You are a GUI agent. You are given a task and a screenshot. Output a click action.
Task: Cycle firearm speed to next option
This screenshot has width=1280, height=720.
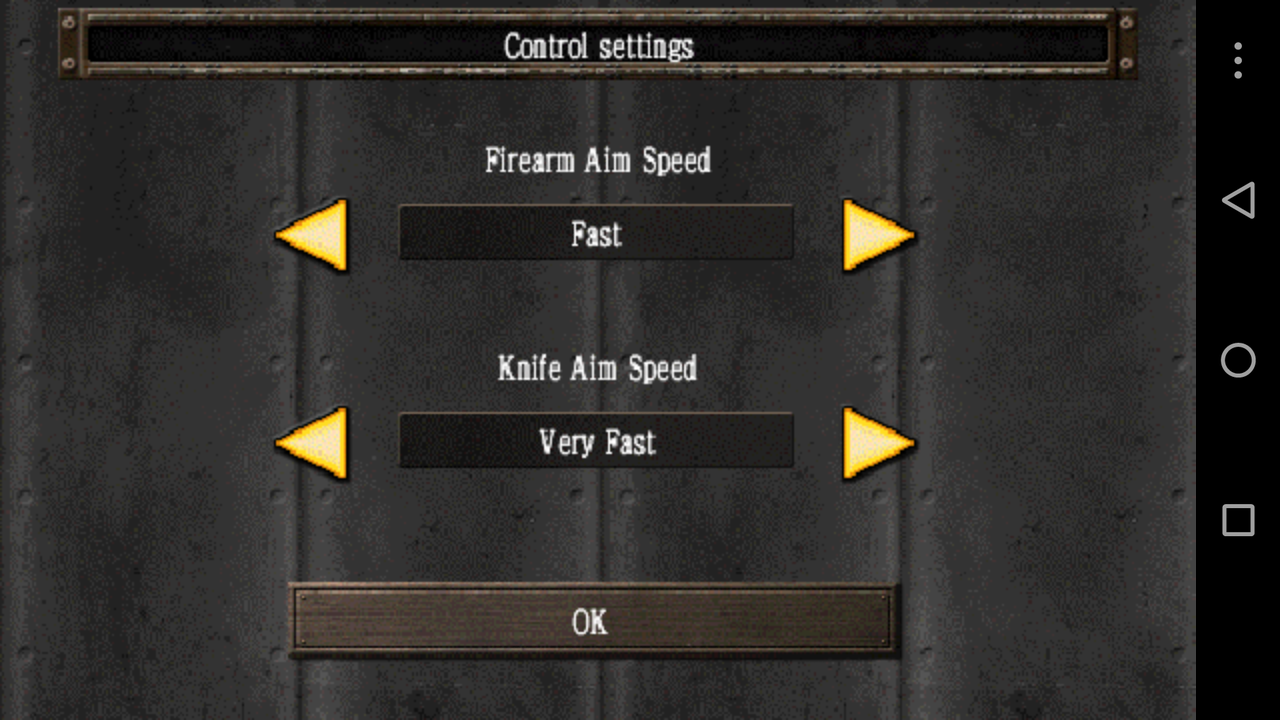click(878, 235)
